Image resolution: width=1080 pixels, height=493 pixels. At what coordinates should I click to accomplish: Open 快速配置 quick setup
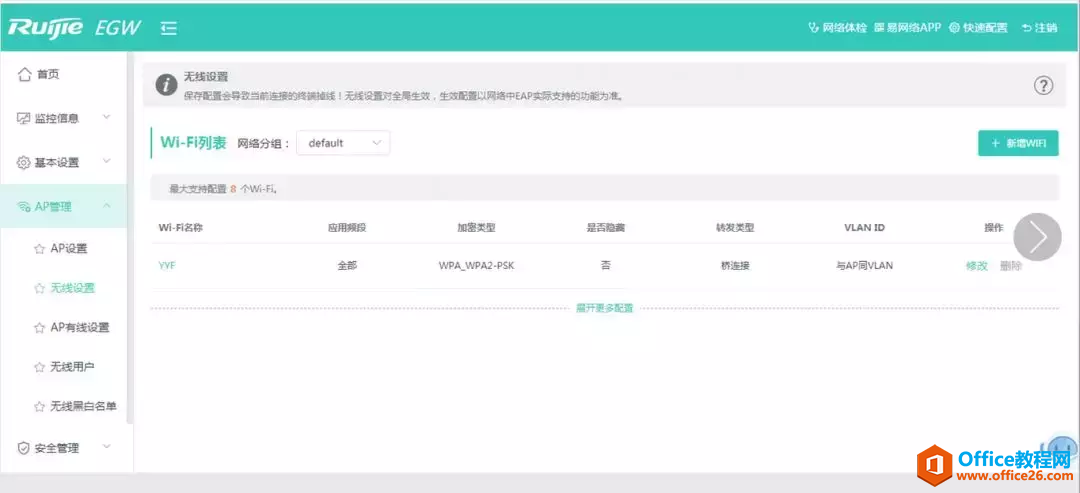point(978,28)
